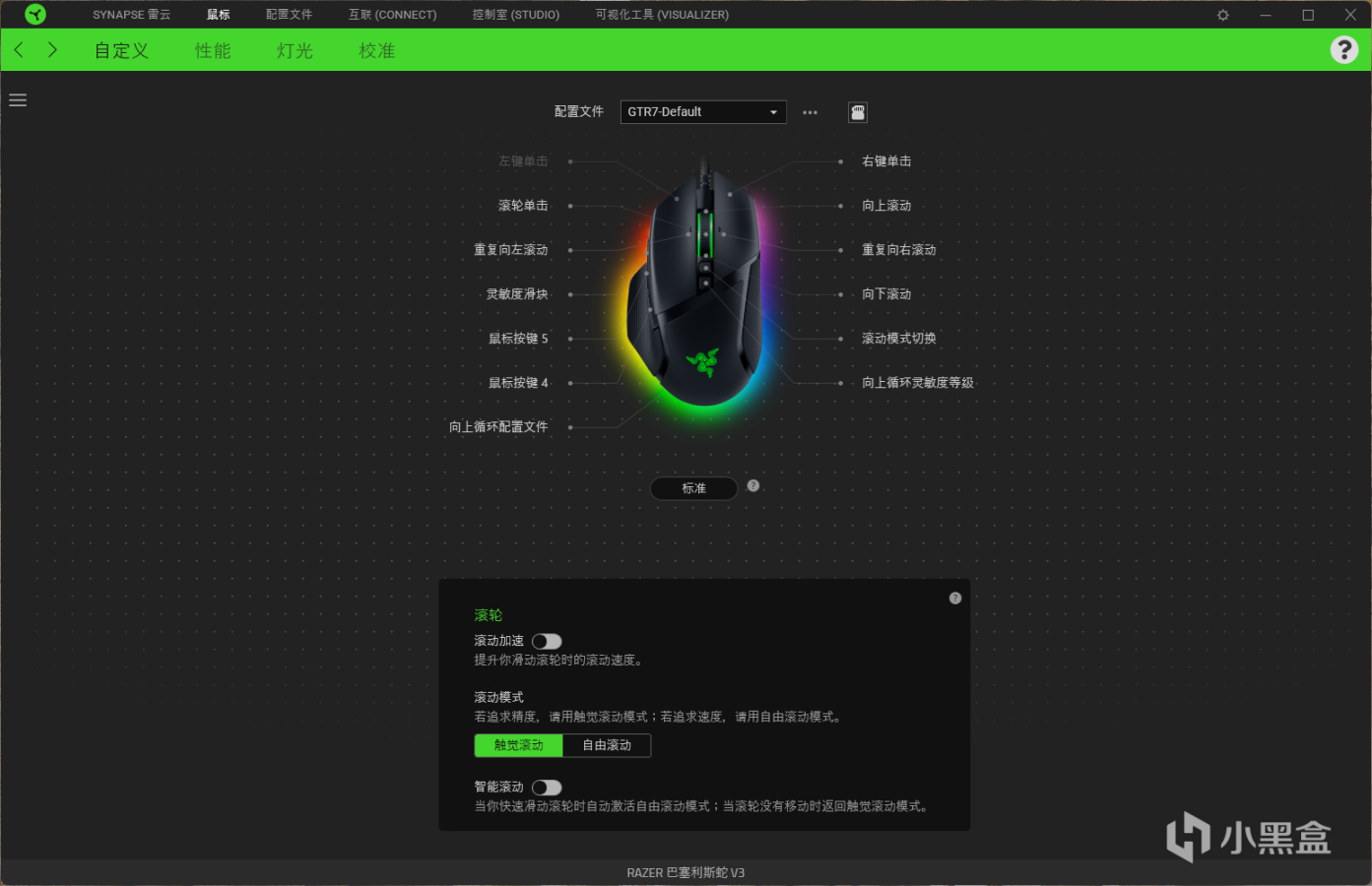Click 向下滚动 assignment
1372x886 pixels.
pyautogui.click(x=886, y=294)
